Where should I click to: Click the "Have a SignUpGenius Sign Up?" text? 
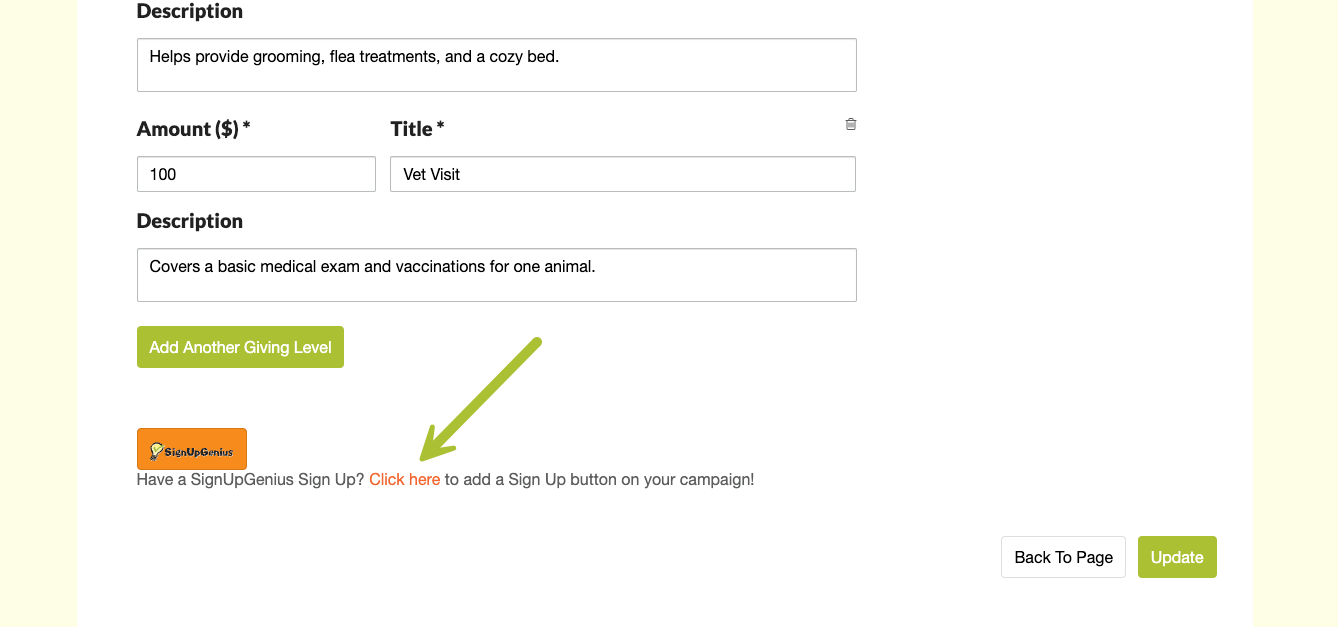click(x=250, y=480)
